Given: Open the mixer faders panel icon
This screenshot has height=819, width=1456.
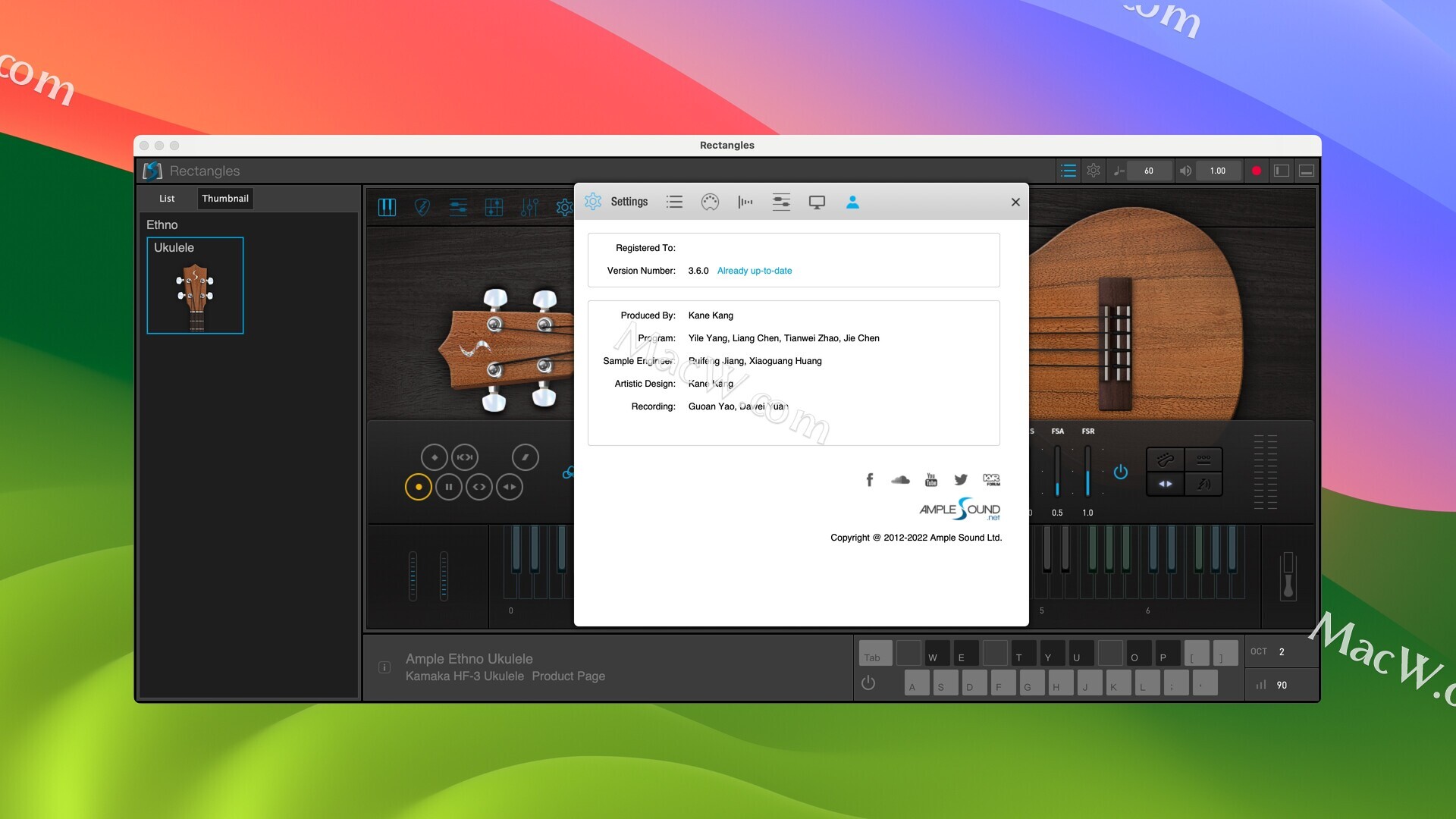Looking at the screenshot, I should tap(529, 207).
